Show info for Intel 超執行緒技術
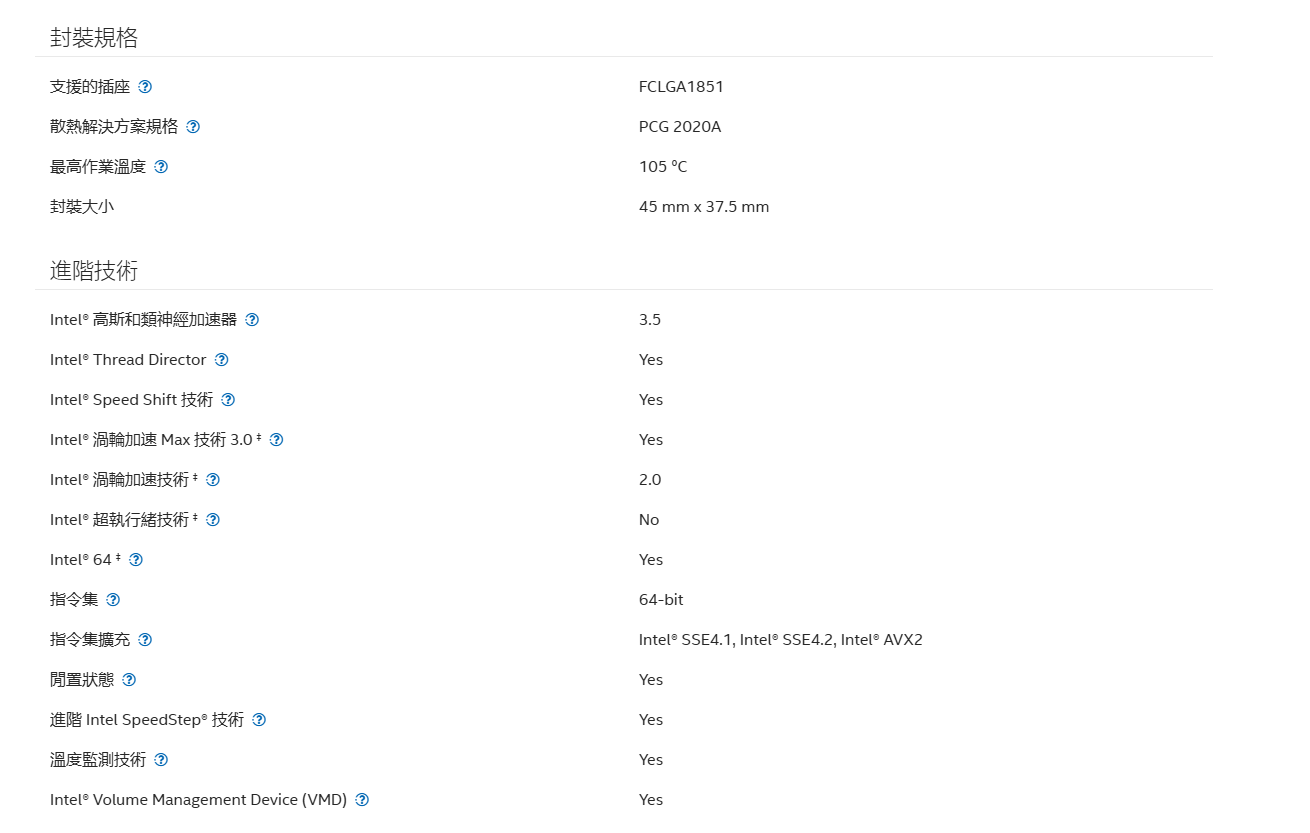 pyautogui.click(x=213, y=520)
